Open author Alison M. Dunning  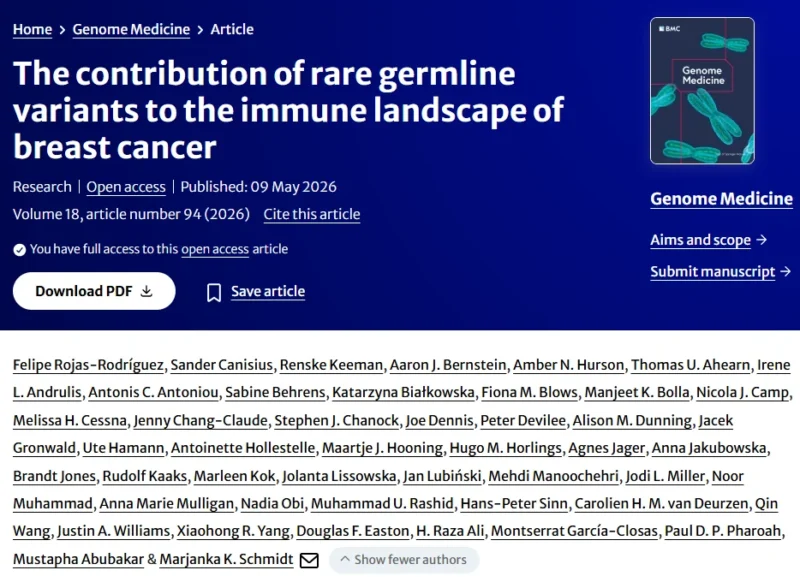tap(632, 421)
